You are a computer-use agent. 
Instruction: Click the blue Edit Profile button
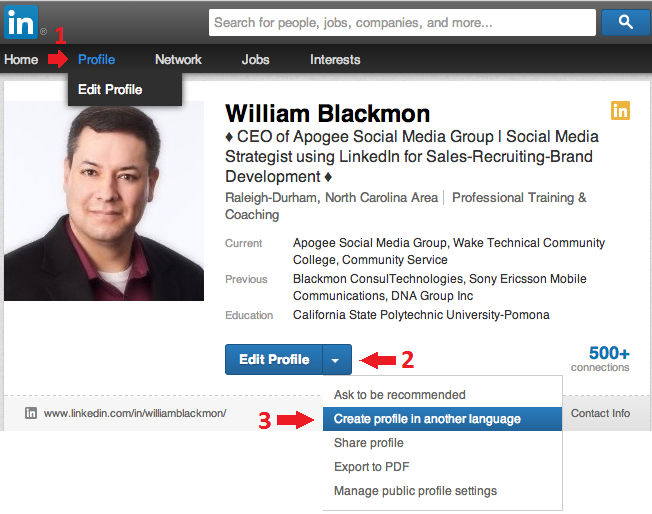coord(274,359)
